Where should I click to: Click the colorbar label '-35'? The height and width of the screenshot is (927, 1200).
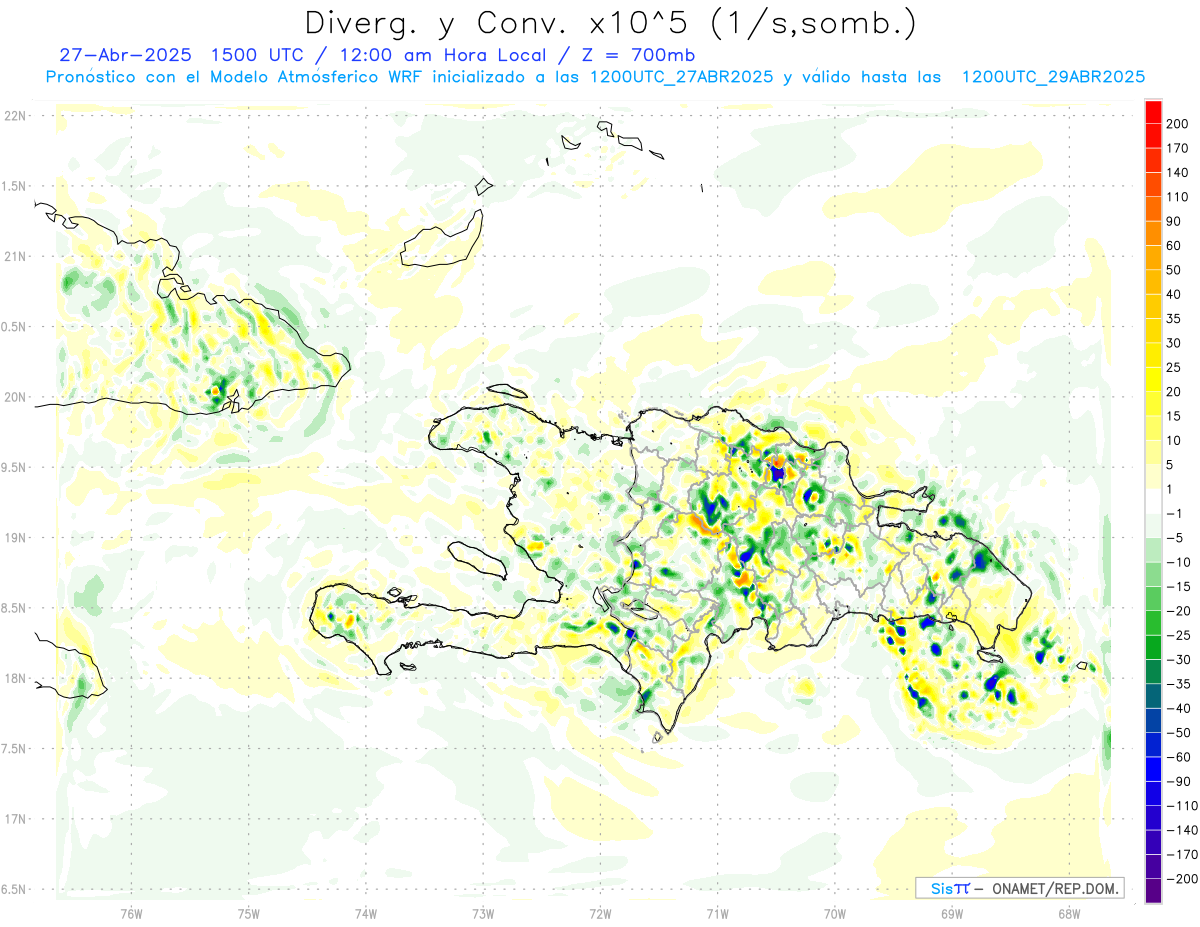pos(1178,684)
